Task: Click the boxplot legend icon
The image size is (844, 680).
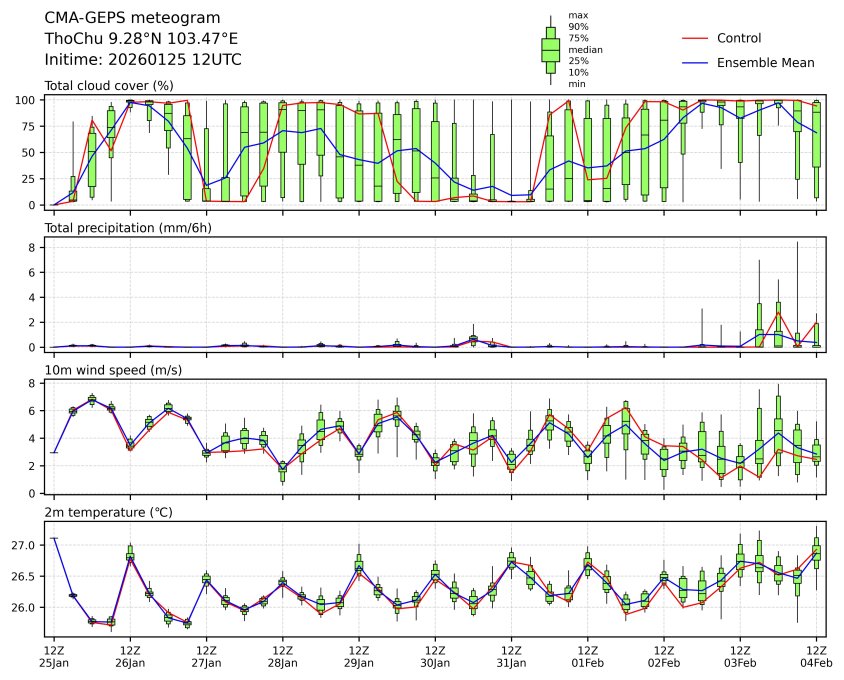Action: click(x=550, y=49)
